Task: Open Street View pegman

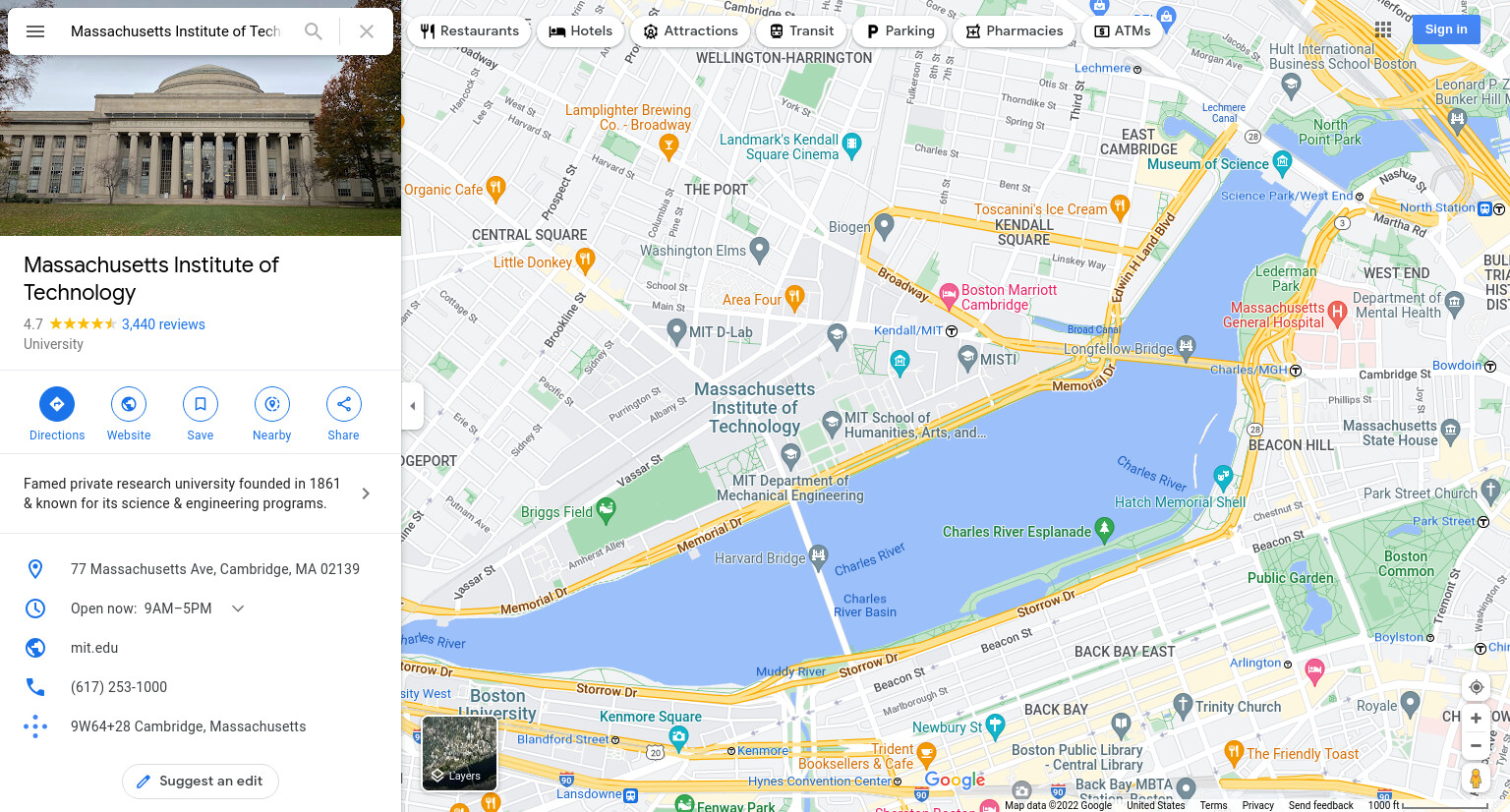Action: coord(1476,780)
